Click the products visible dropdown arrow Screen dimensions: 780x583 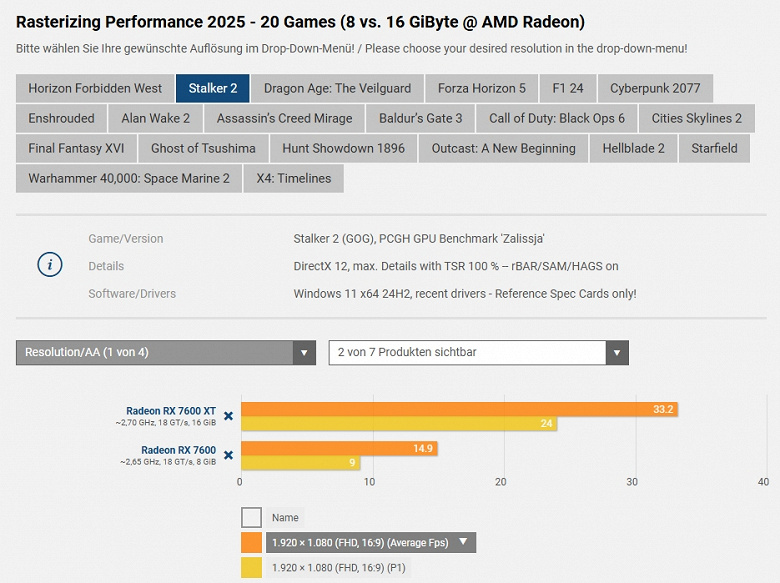pos(617,353)
